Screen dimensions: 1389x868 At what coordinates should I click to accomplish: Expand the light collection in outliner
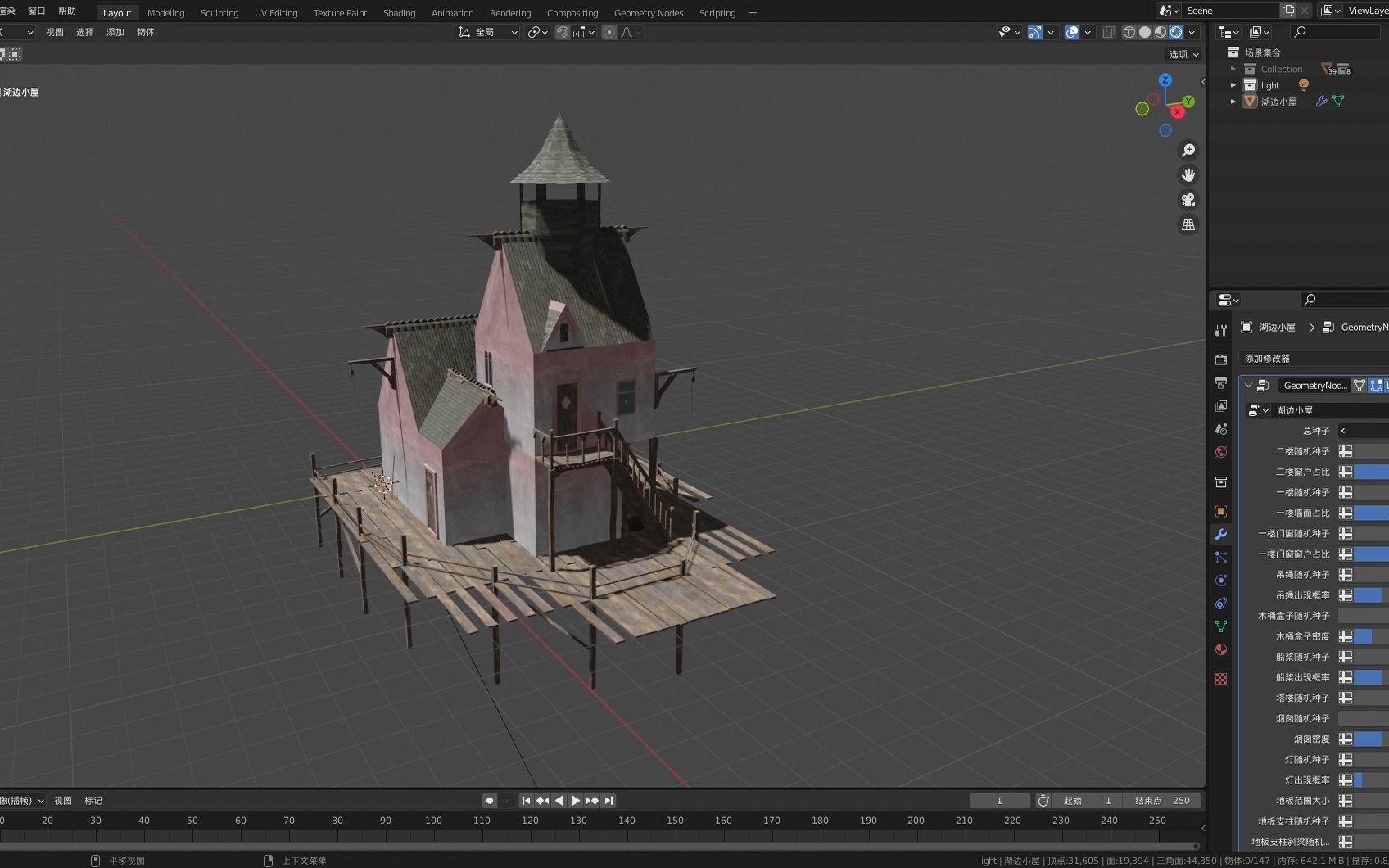point(1233,85)
